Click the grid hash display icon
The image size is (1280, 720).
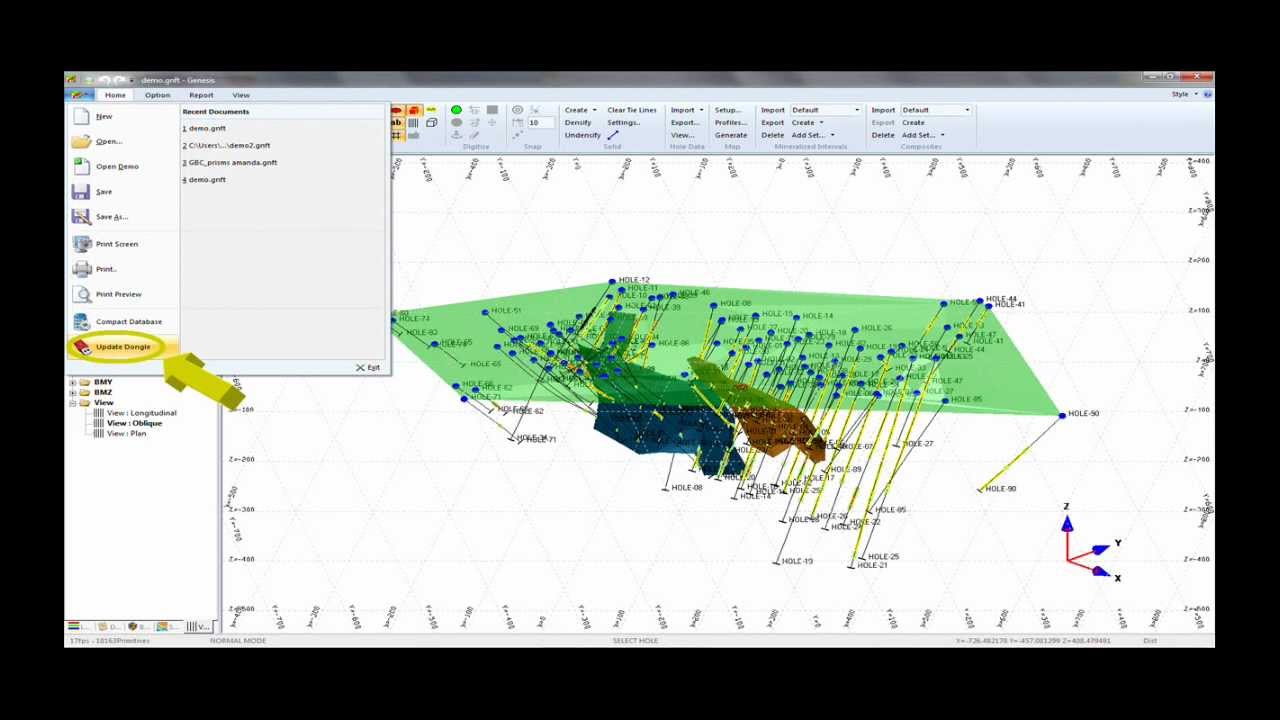coord(397,135)
